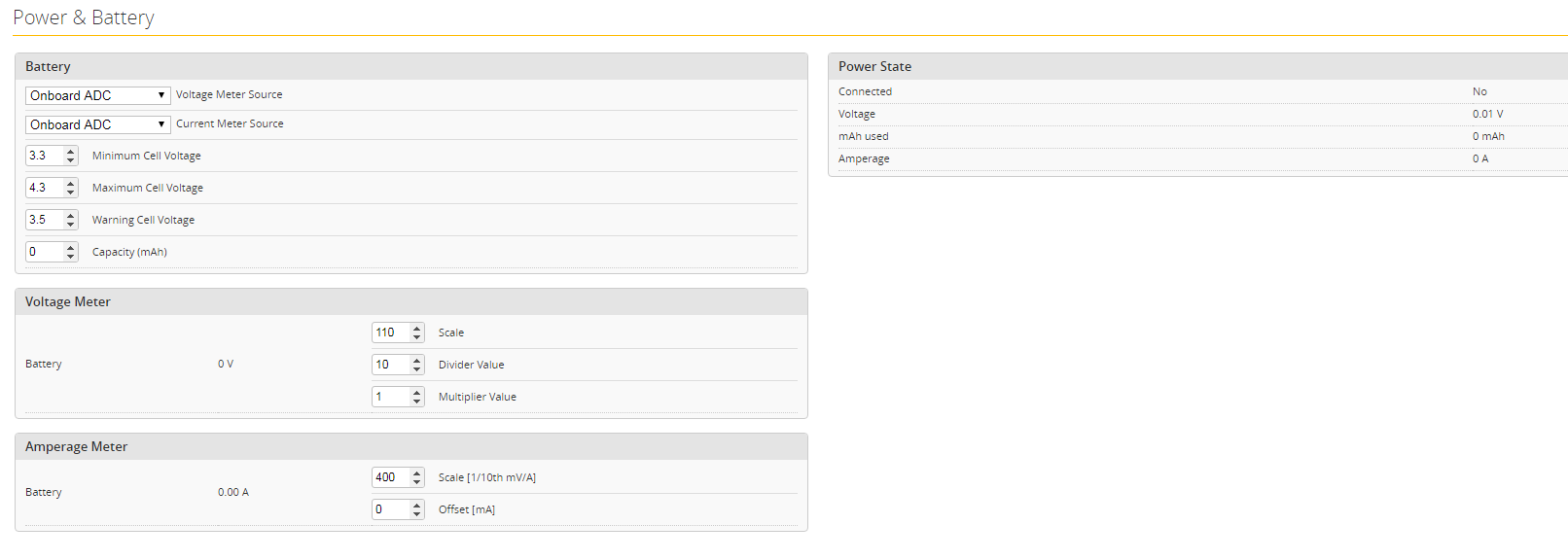Click the Maximum Cell Voltage input field
The image size is (1568, 560).
(x=44, y=188)
